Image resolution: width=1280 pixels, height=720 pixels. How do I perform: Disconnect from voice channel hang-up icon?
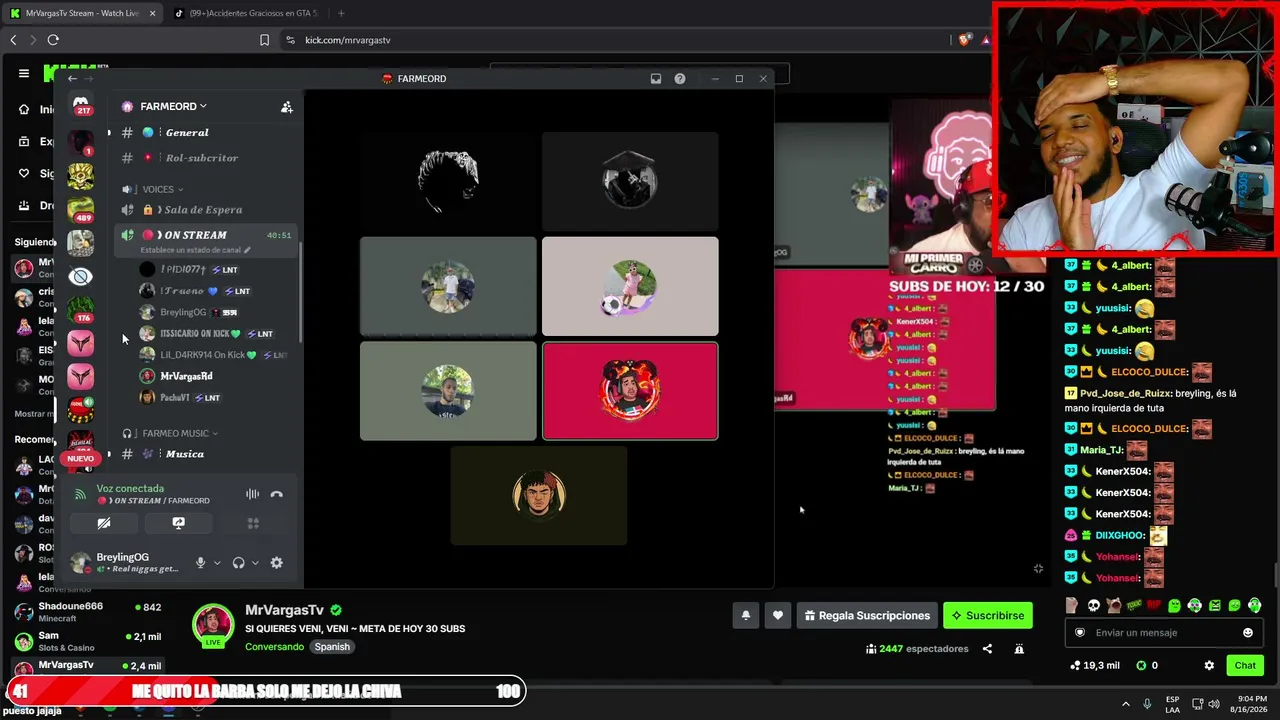click(277, 494)
